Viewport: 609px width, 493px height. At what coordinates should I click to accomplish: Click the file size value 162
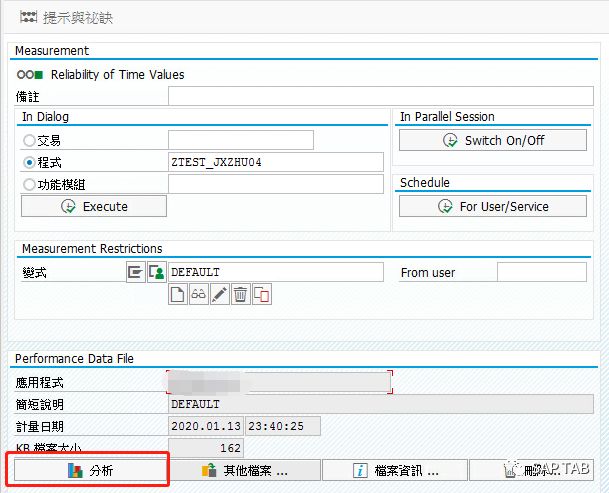point(206,448)
